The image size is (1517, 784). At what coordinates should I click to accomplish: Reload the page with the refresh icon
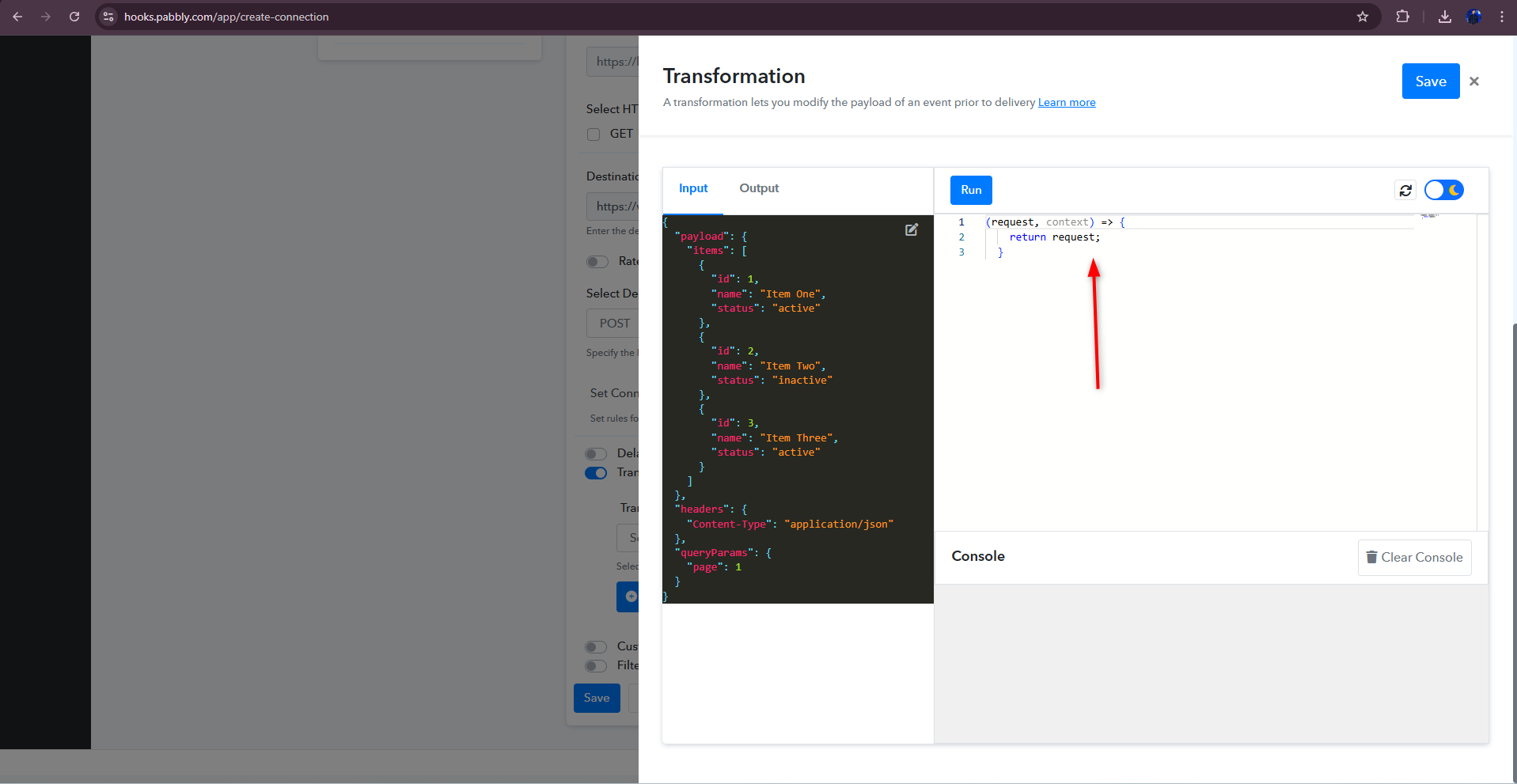pos(74,17)
